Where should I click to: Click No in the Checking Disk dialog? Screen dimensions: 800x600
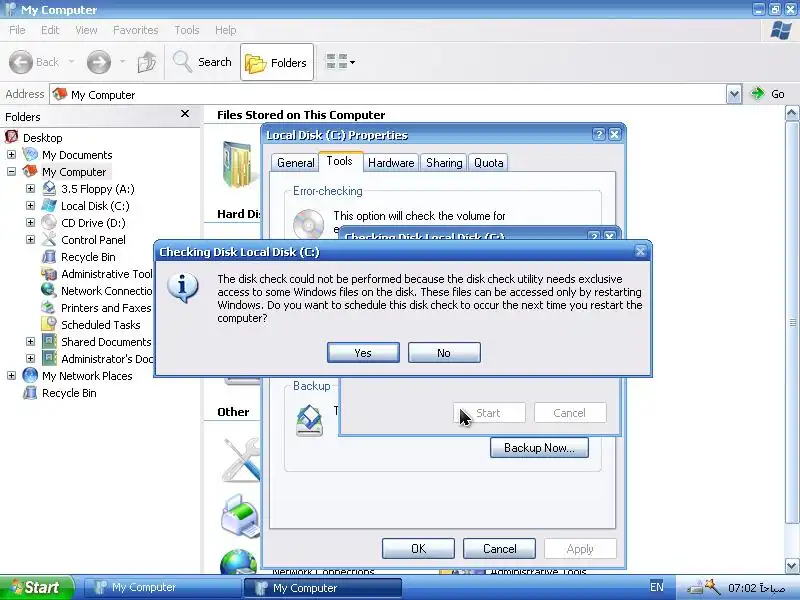(x=444, y=353)
